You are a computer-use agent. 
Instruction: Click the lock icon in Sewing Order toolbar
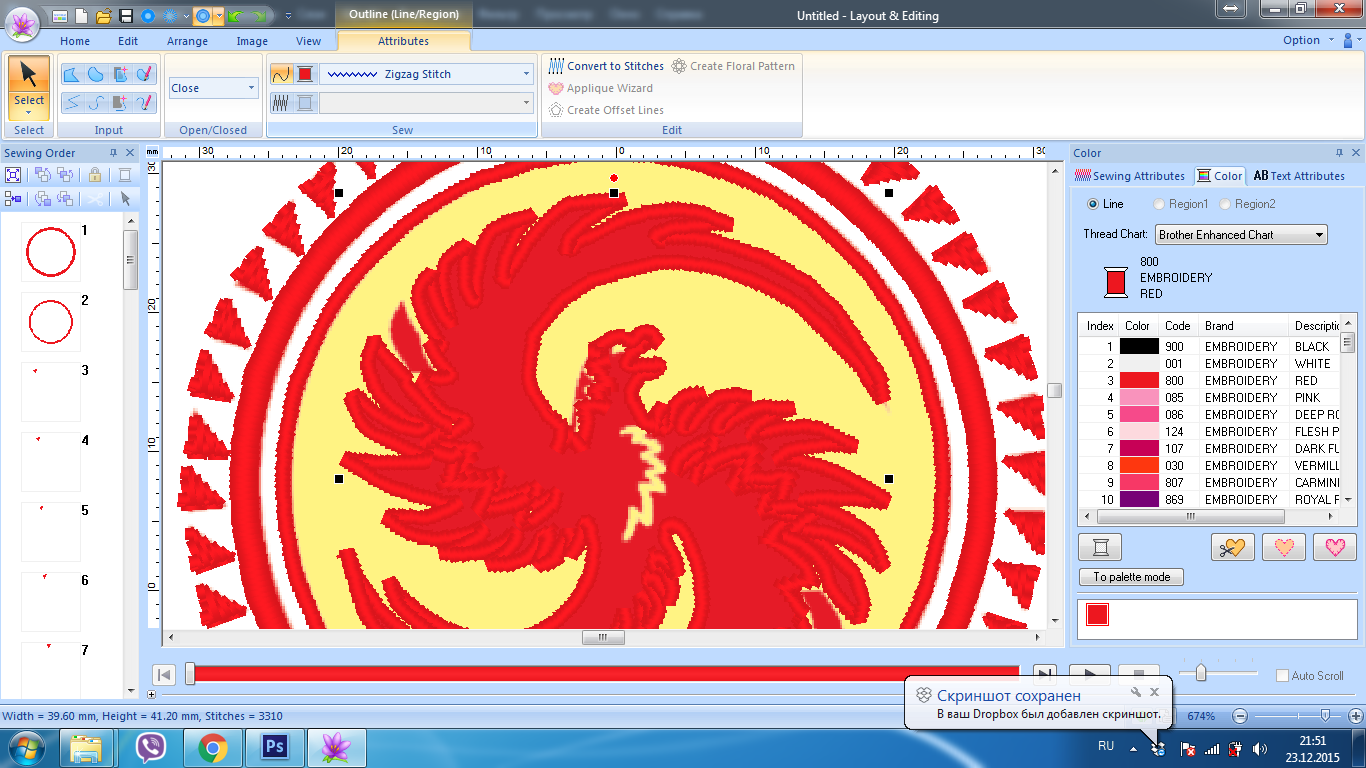(95, 175)
